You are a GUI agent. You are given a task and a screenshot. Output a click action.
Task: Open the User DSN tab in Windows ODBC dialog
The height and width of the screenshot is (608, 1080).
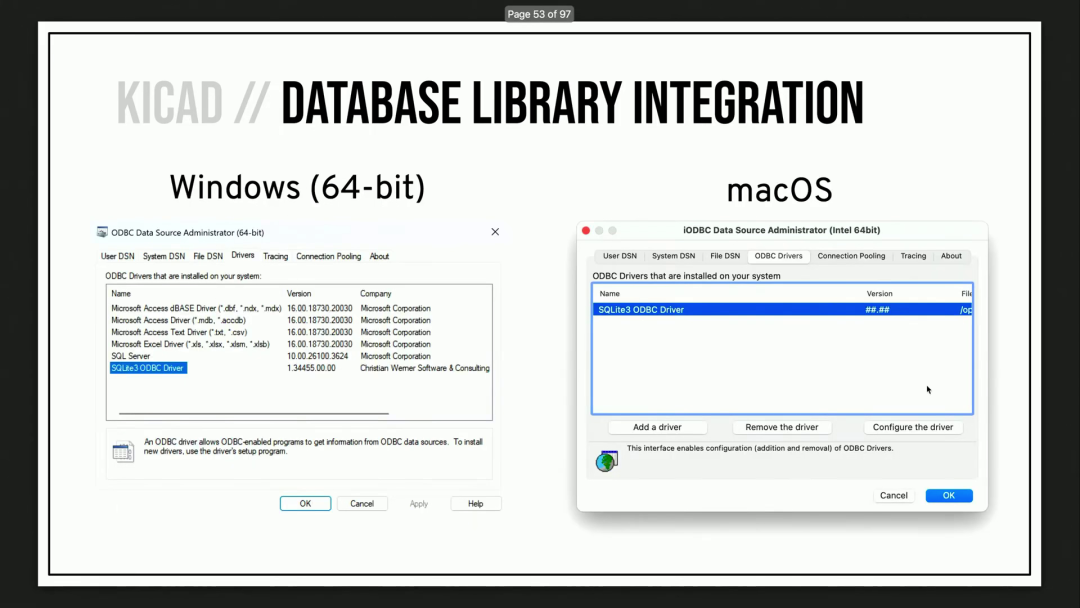118,256
